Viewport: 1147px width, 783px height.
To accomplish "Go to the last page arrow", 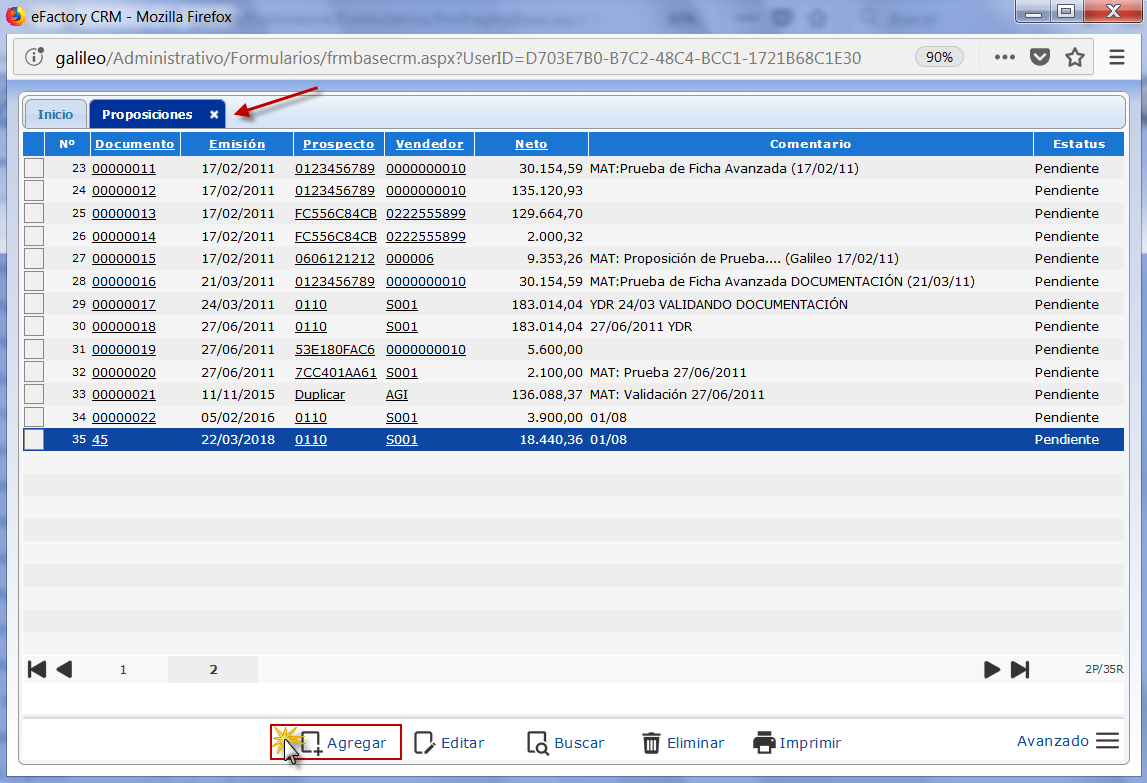I will click(x=1020, y=670).
